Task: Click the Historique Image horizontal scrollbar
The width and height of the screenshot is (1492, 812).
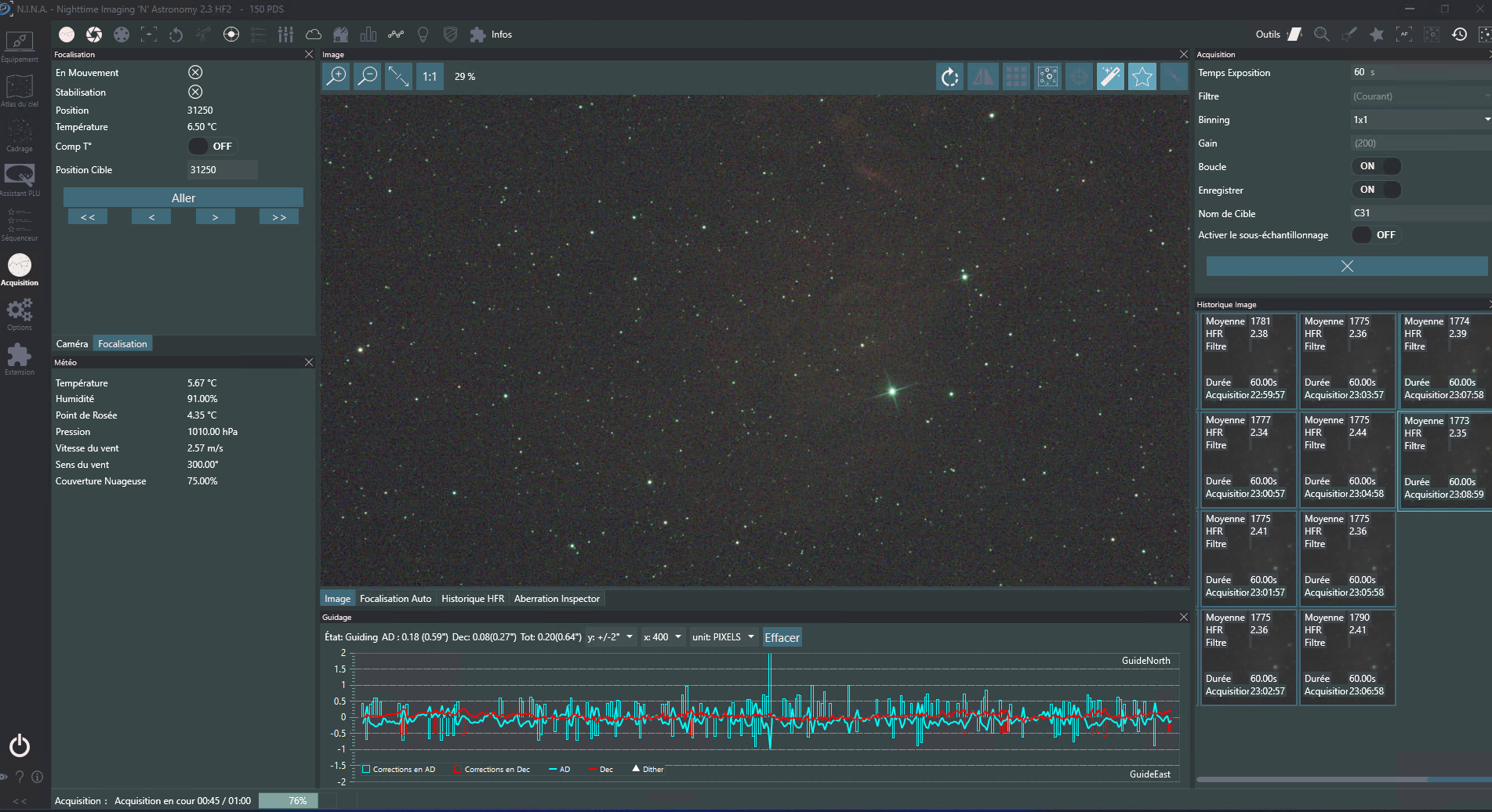Action: click(x=1344, y=780)
